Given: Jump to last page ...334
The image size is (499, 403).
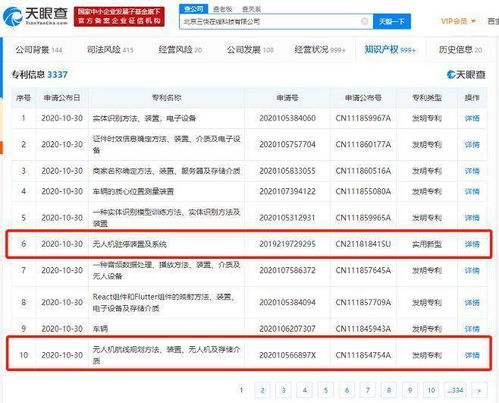Looking at the screenshot, I should coord(456,390).
